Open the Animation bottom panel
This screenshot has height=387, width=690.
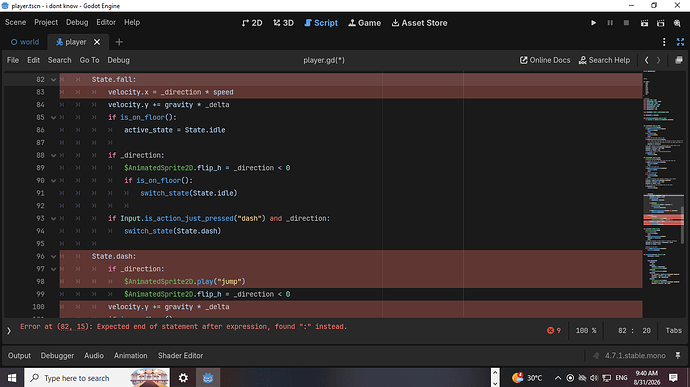pos(131,356)
